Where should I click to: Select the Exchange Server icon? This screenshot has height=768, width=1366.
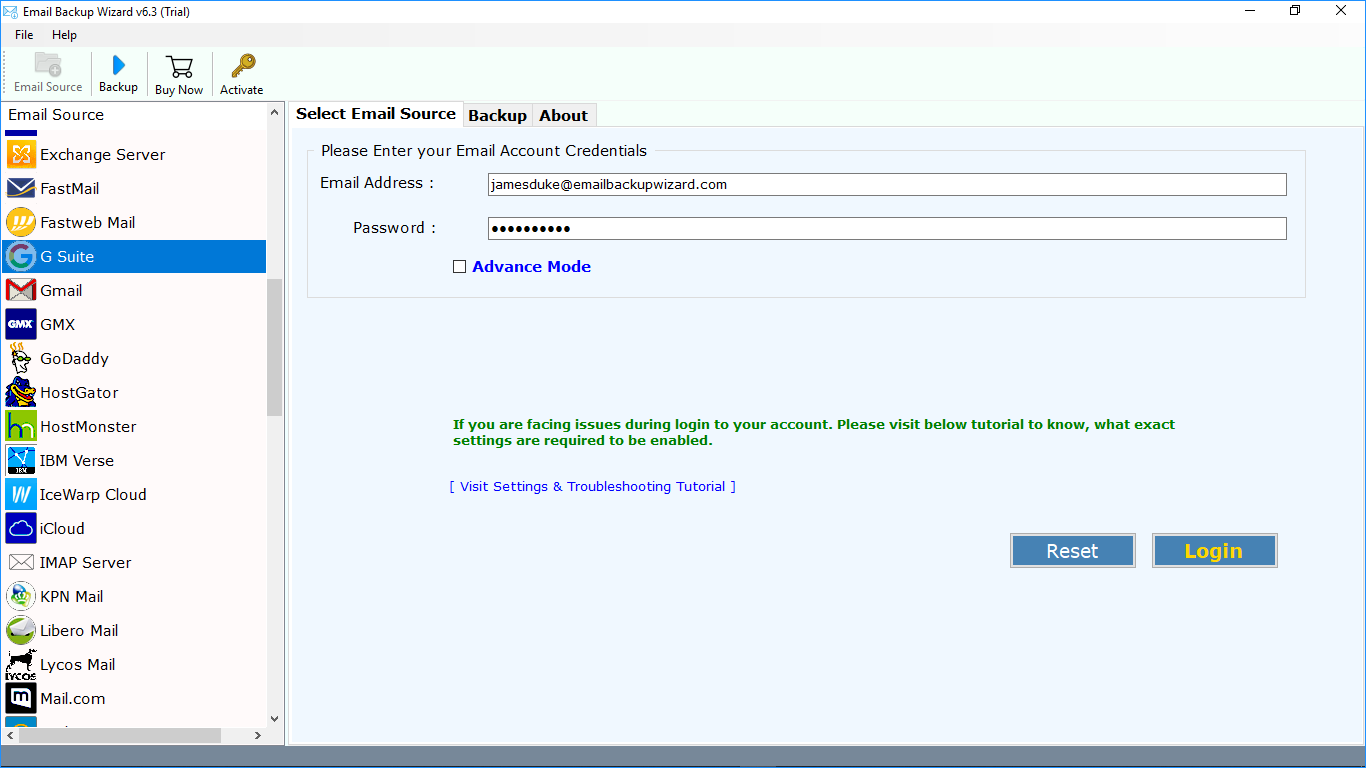[21, 154]
